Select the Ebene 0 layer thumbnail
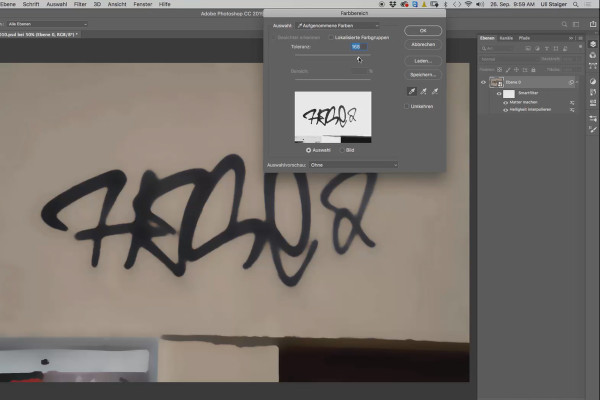This screenshot has width=600, height=400. (x=496, y=82)
